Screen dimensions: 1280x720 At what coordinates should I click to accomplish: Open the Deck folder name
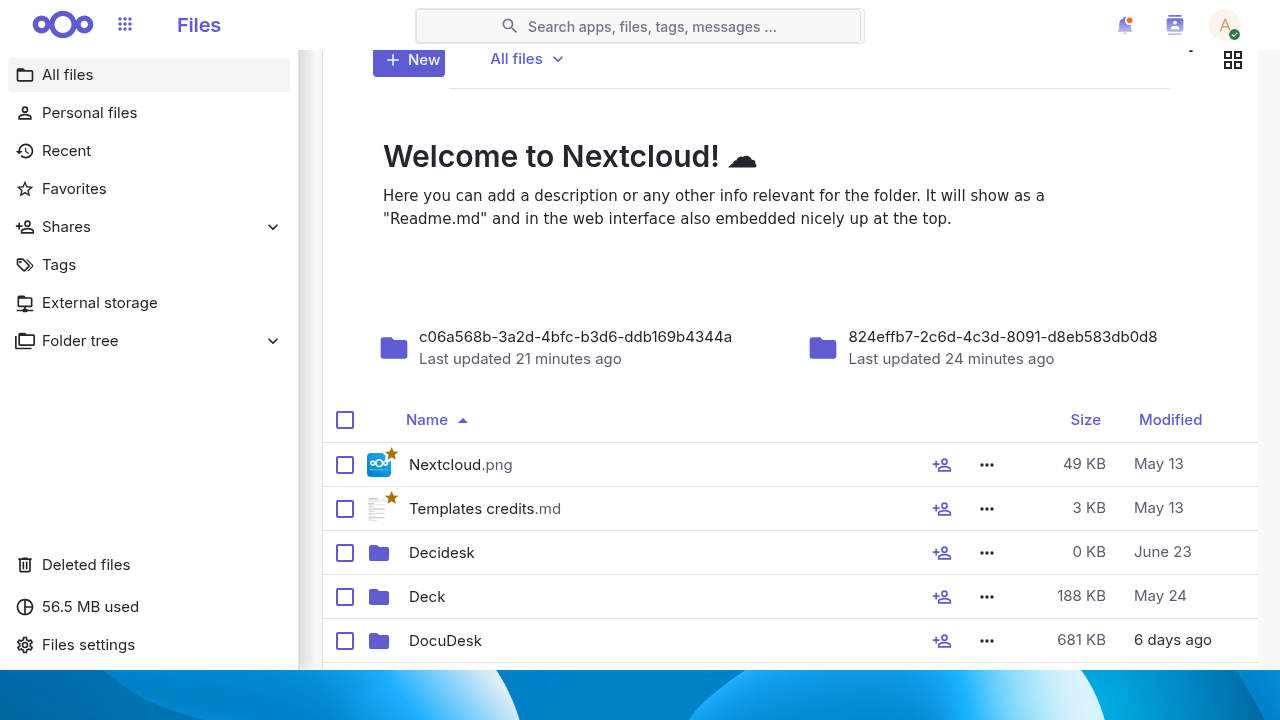(427, 597)
